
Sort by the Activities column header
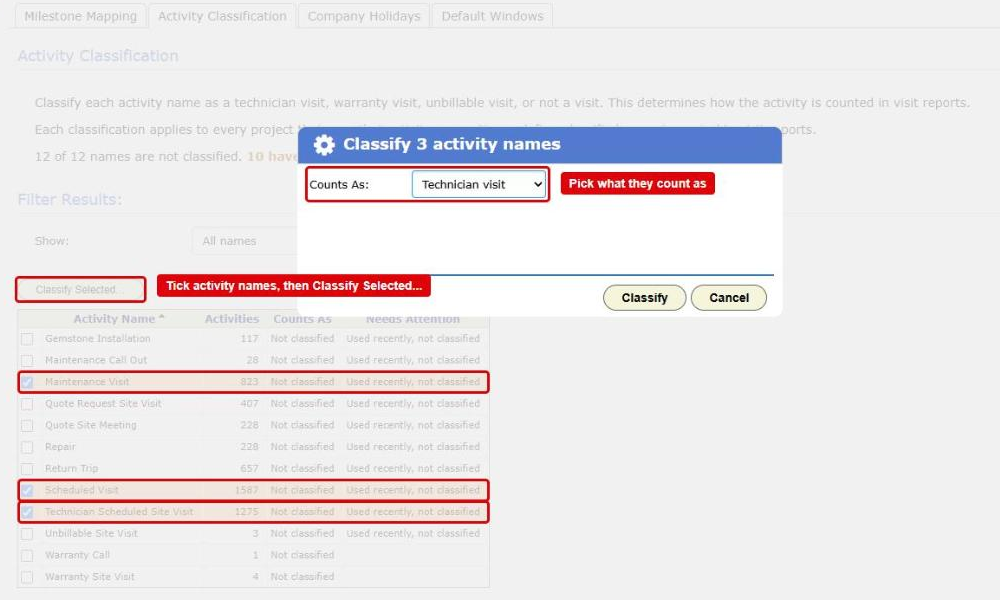(x=232, y=319)
